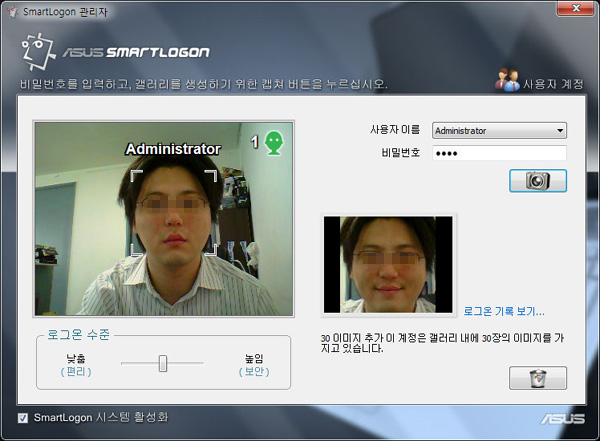Close the SmartLogon 관리자 window
600x441 pixels.
(x=576, y=8)
